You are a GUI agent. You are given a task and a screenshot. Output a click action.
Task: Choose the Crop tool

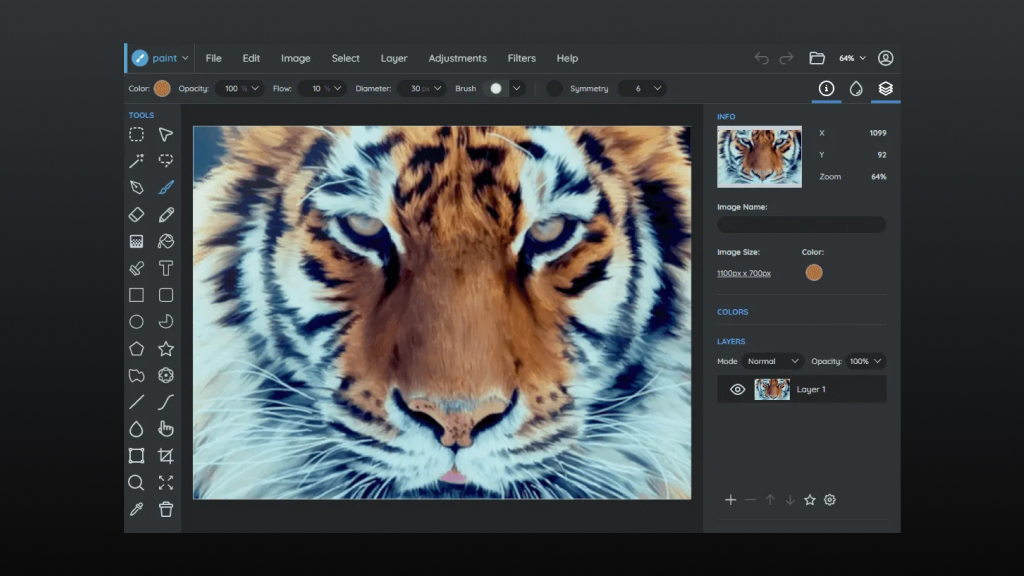pos(166,455)
